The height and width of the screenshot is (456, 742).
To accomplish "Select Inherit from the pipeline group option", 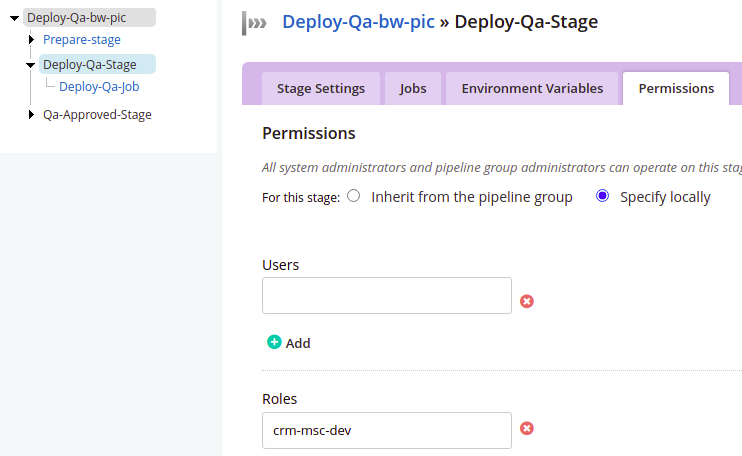I will point(353,197).
